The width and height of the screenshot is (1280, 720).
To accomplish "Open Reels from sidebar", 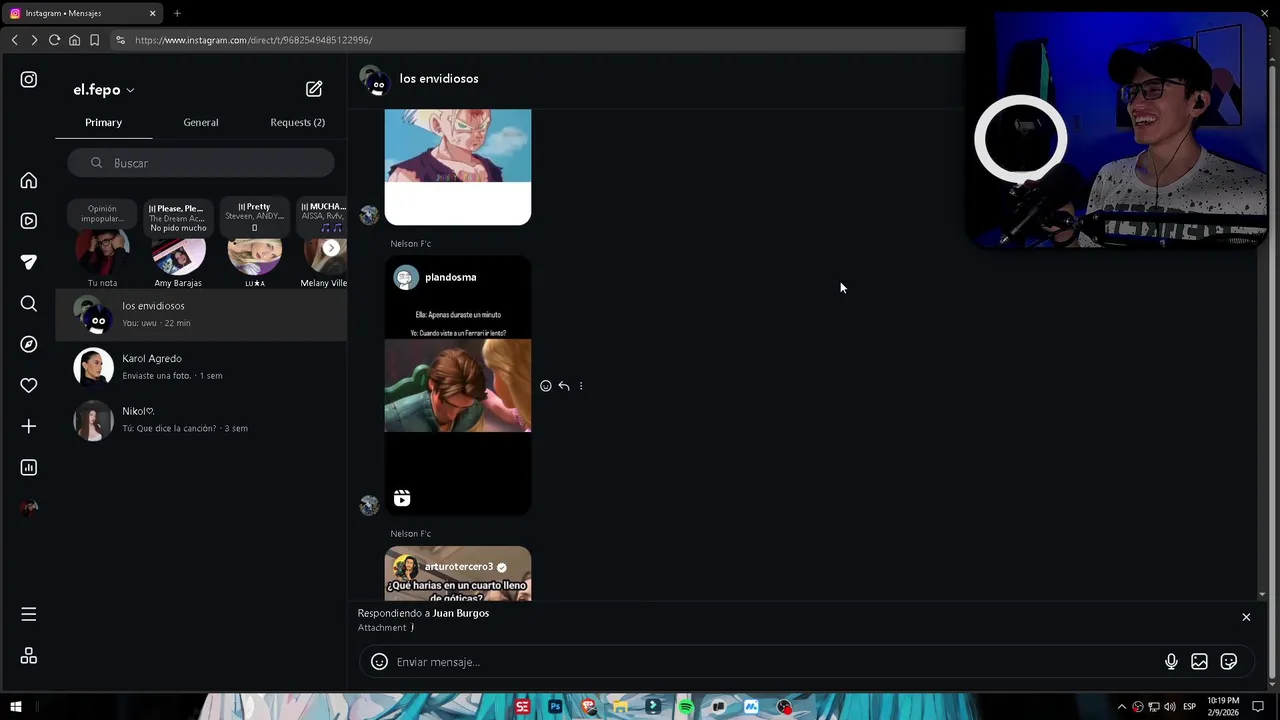I will pos(29,221).
